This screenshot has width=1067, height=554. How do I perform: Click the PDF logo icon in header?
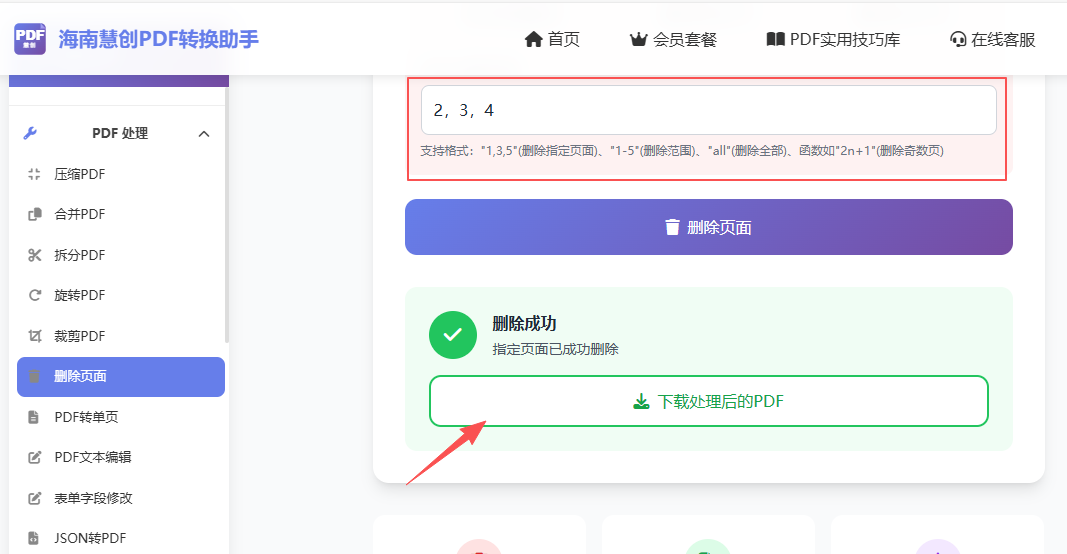[30, 38]
